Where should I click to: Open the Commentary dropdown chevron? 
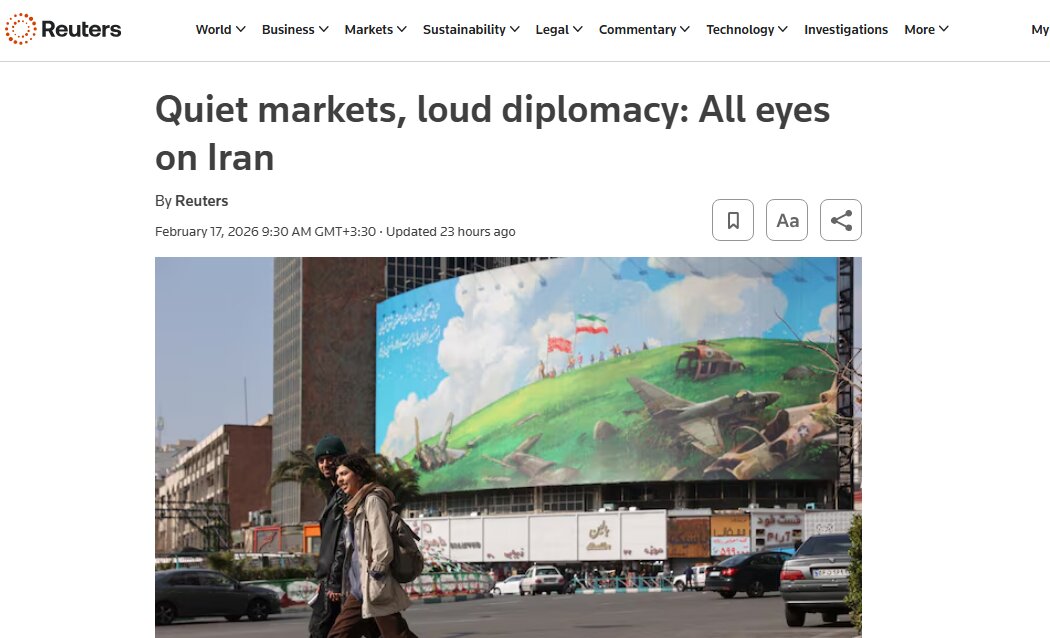click(x=684, y=29)
